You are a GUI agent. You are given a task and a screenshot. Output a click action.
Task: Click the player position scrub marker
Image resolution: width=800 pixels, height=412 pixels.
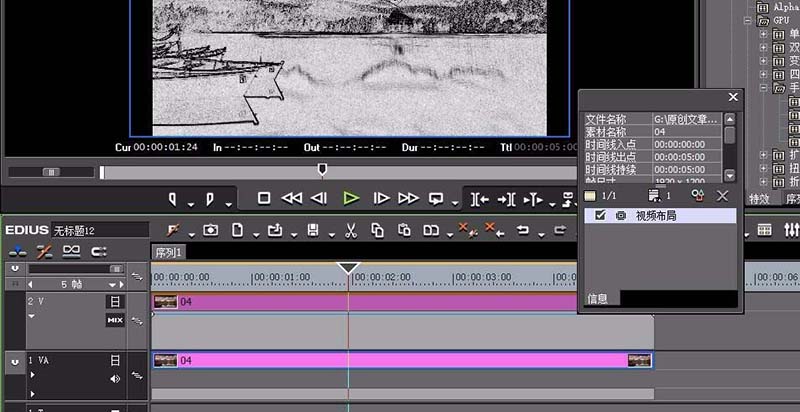tap(322, 169)
